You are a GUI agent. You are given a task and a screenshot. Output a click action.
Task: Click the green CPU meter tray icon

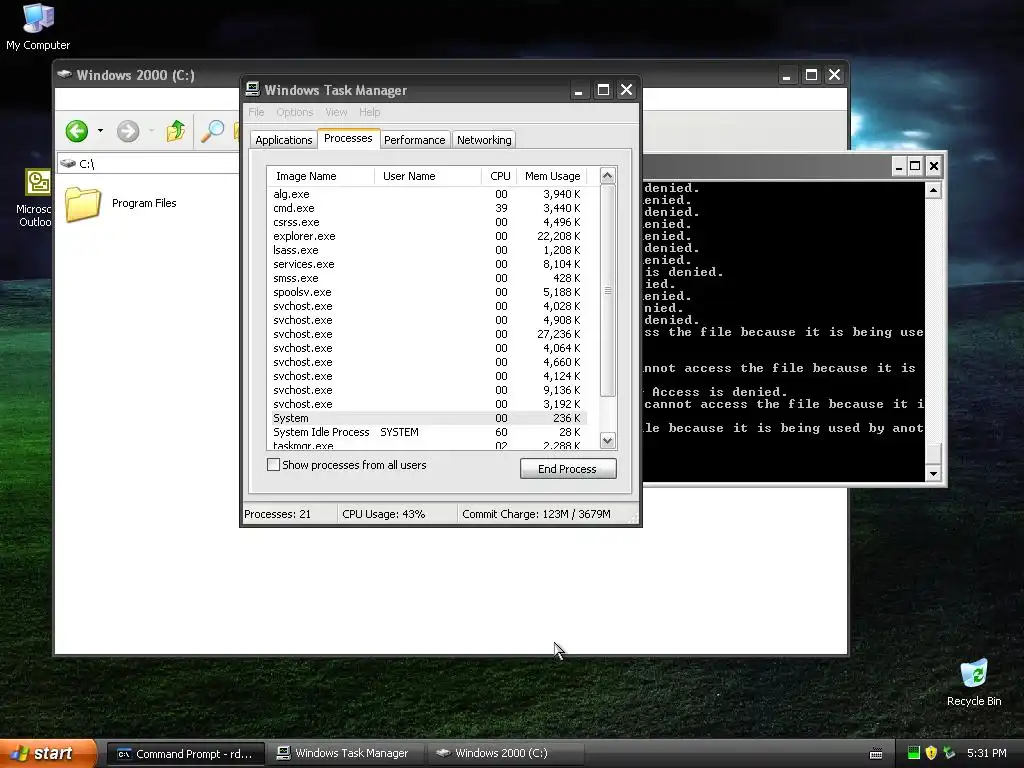(x=914, y=753)
